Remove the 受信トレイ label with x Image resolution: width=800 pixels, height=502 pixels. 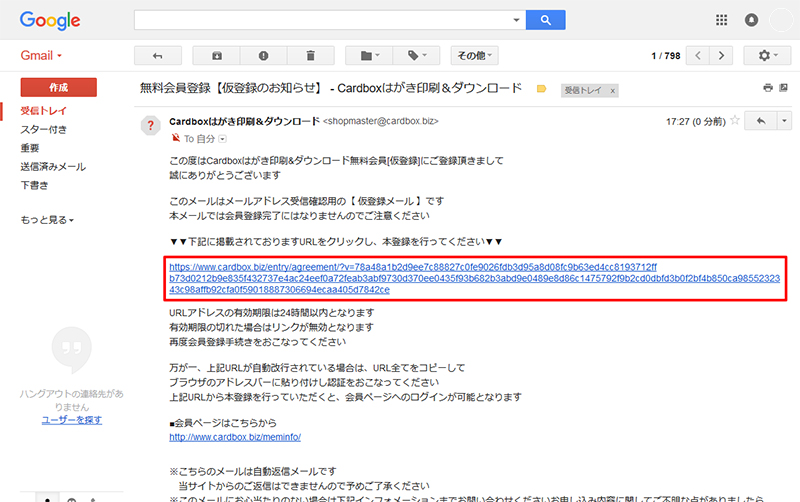tap(613, 91)
